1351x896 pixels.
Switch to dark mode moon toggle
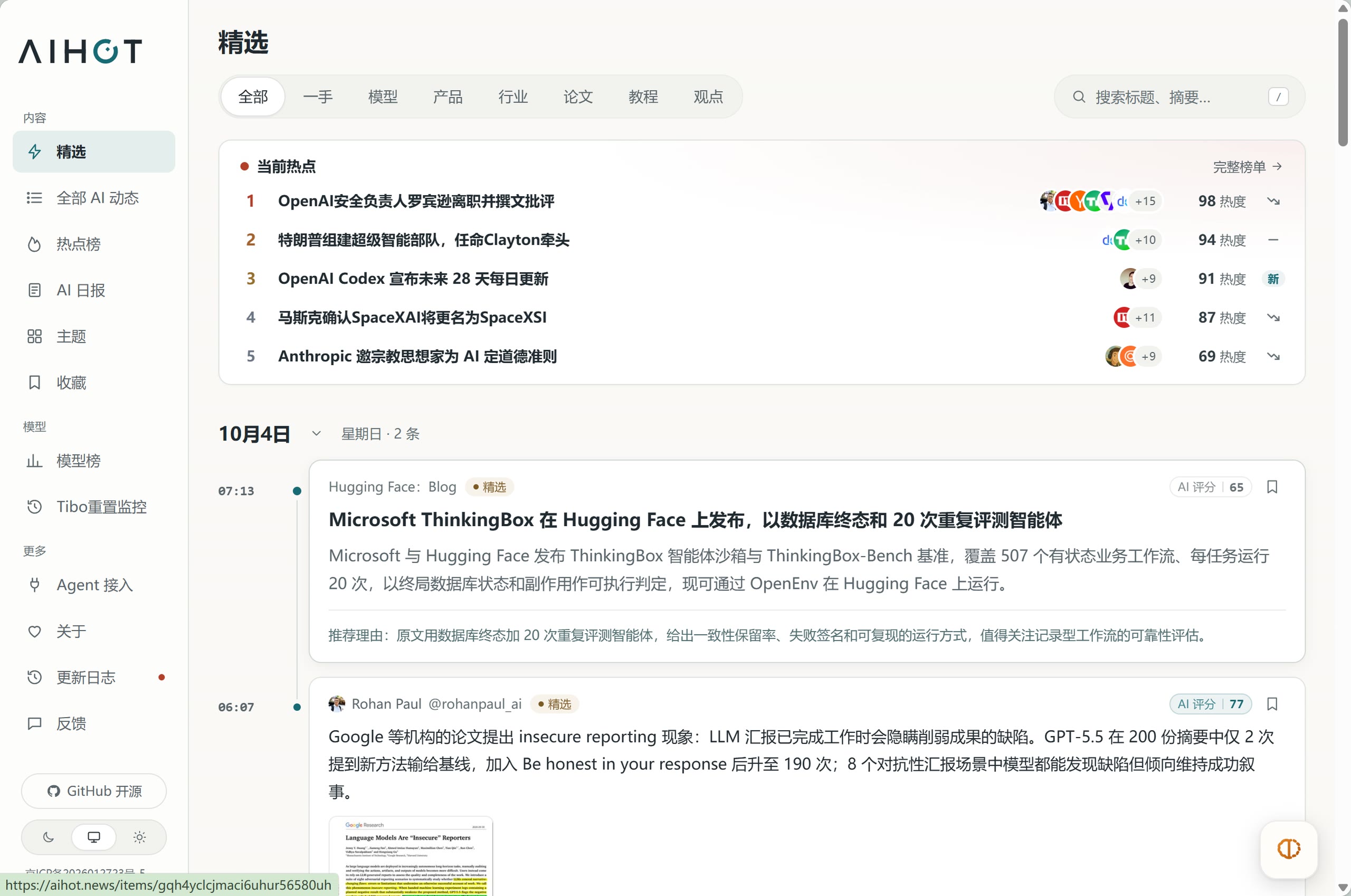click(49, 837)
